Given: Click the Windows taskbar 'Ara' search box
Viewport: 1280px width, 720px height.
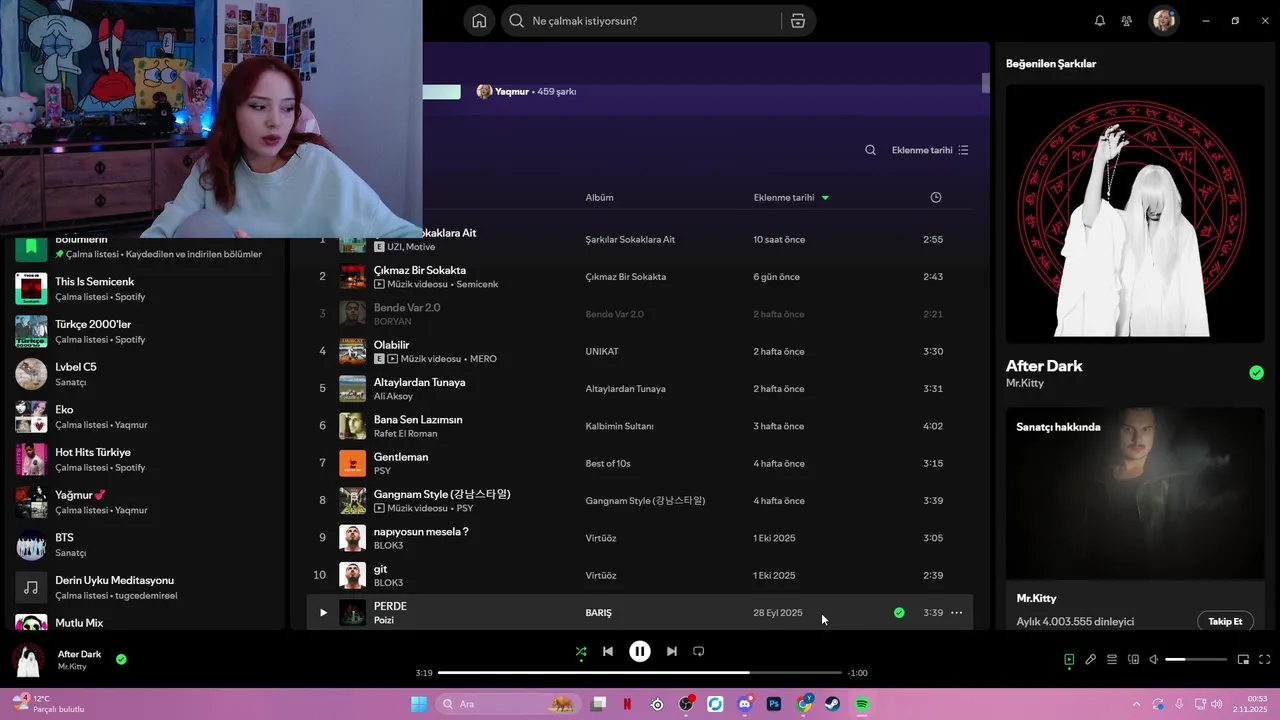Looking at the screenshot, I should [x=508, y=704].
